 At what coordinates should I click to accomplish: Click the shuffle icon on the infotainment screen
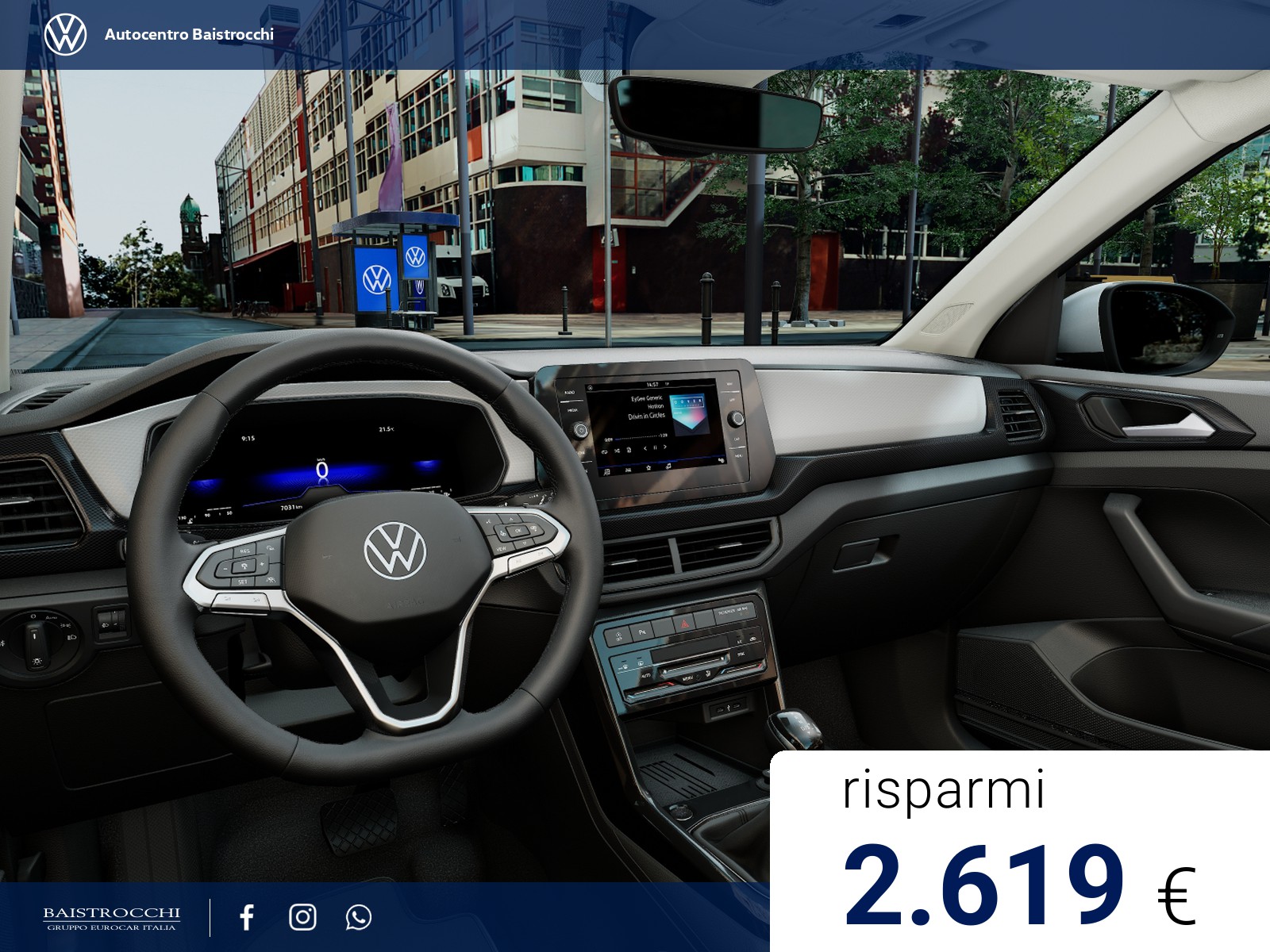(x=617, y=451)
